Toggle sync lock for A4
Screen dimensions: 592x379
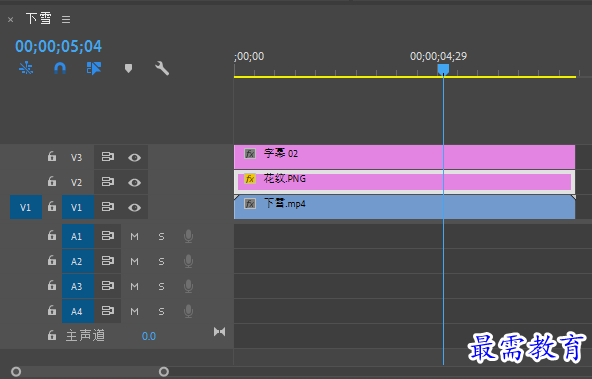coord(108,311)
